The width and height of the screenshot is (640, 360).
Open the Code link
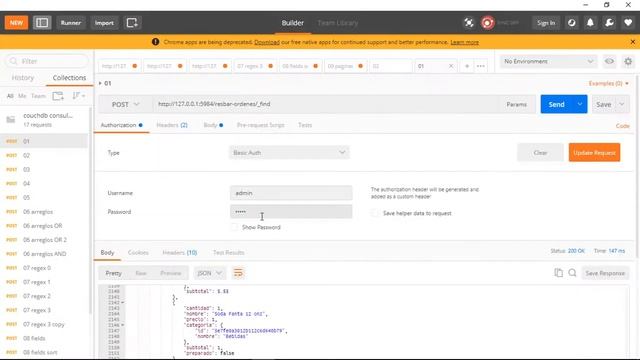622,126
